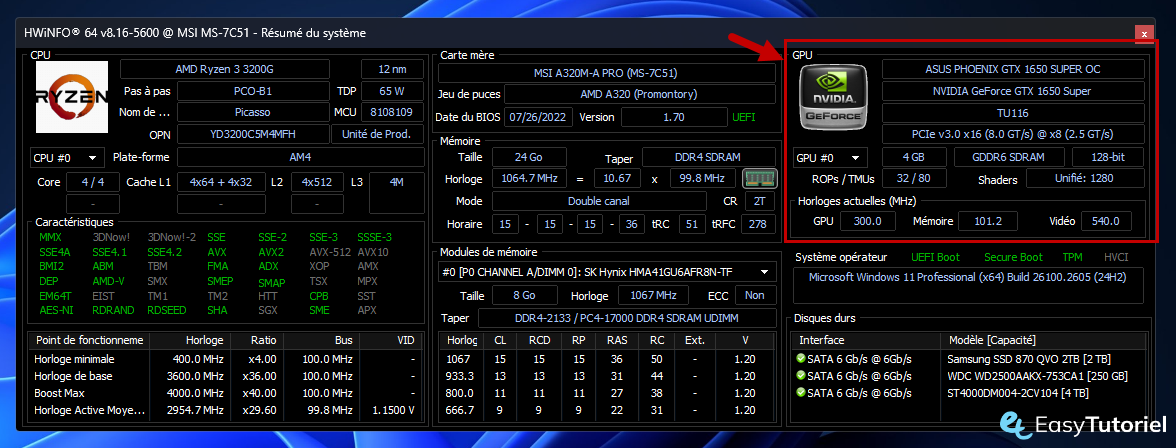Viewport: 1176px width, 448px height.
Task: Click the 65 W TDP value
Action: 394,92
